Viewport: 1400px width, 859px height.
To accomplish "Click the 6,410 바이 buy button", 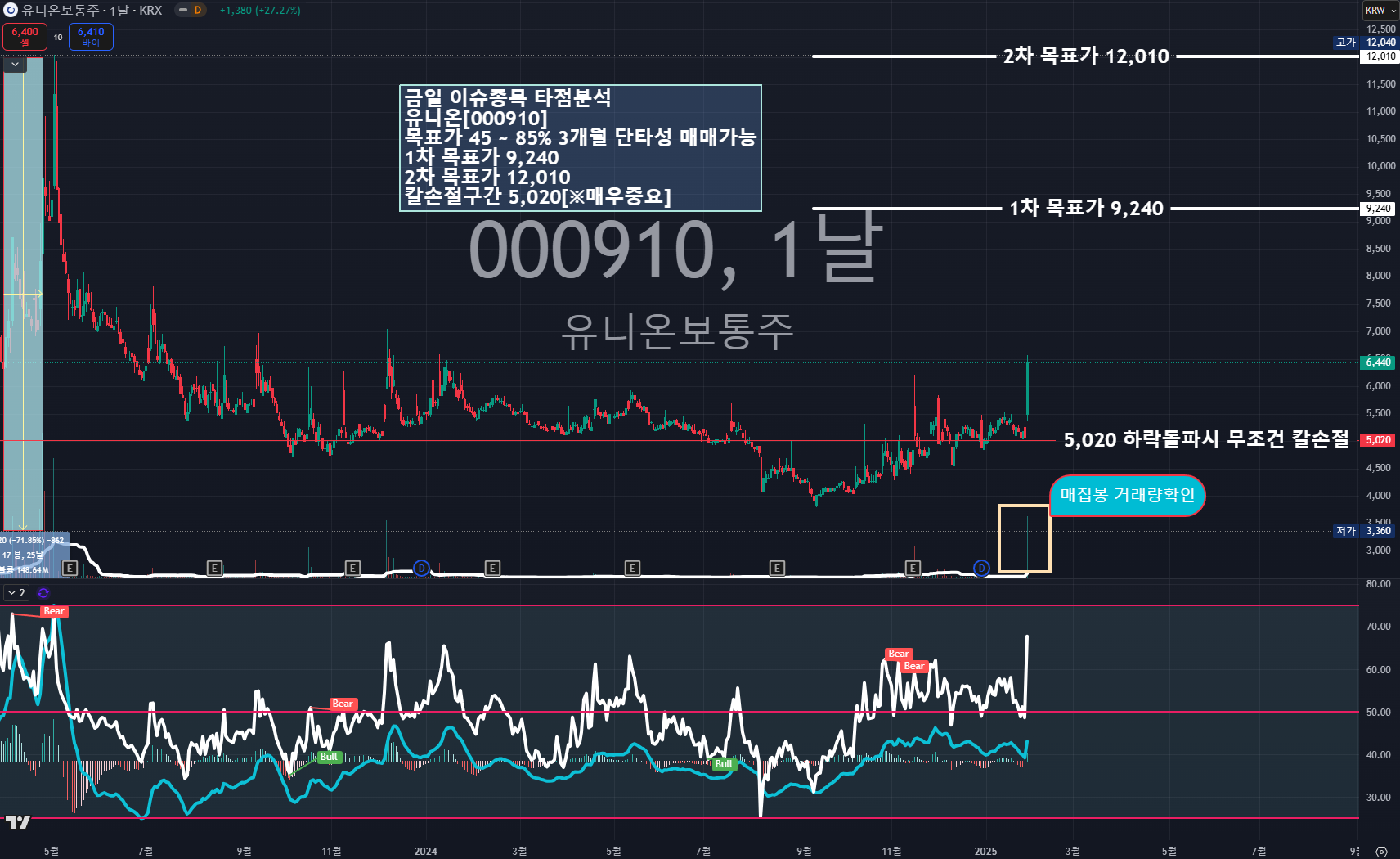I will 91,37.
